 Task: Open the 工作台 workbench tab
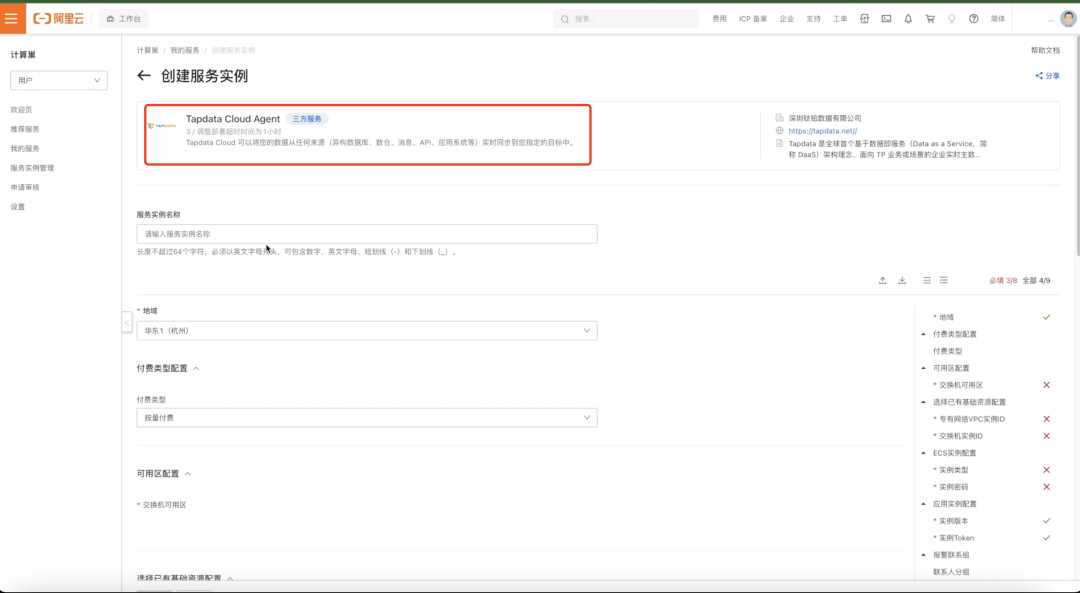click(x=123, y=19)
